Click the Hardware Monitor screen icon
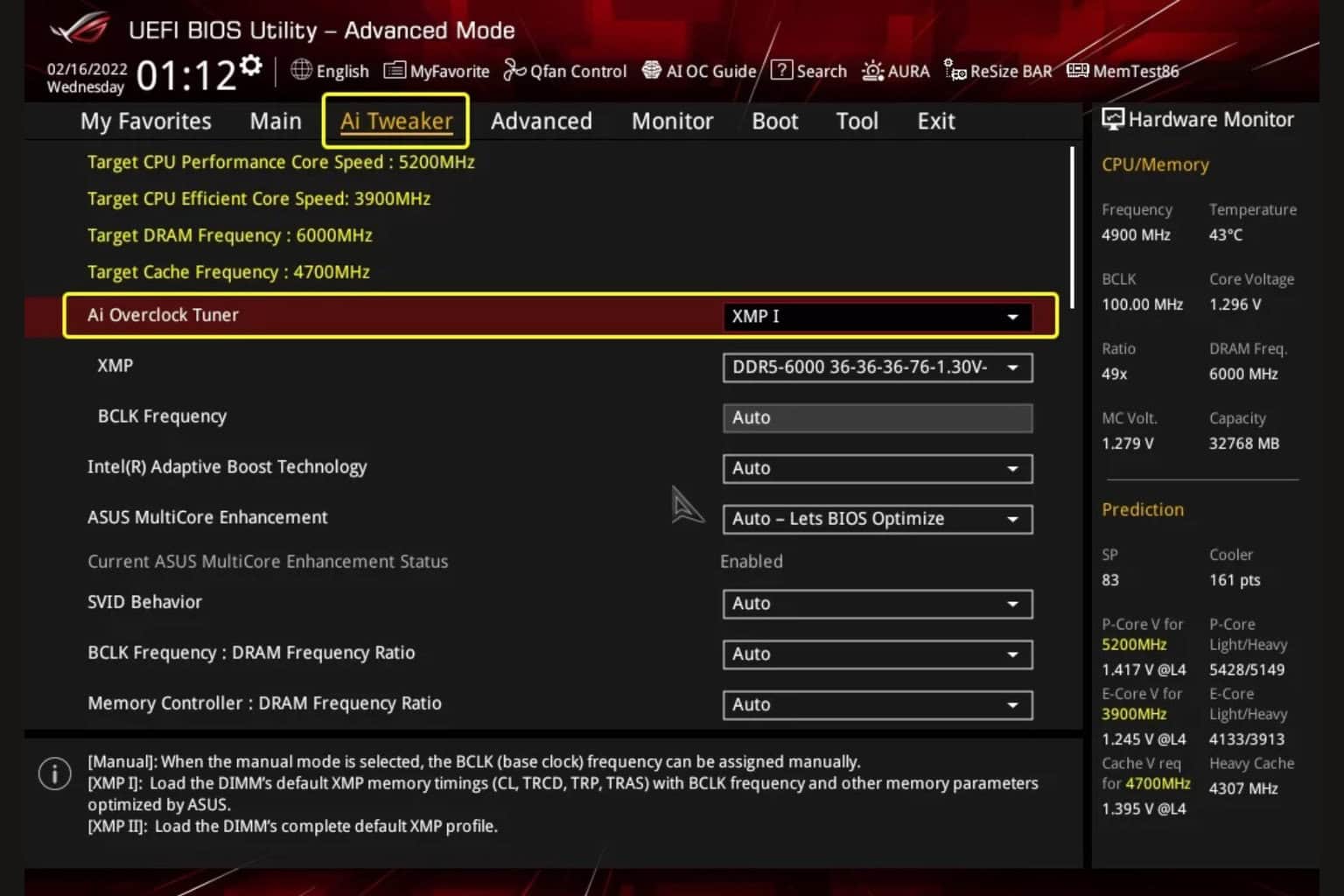The height and width of the screenshot is (896, 1344). pyautogui.click(x=1113, y=119)
